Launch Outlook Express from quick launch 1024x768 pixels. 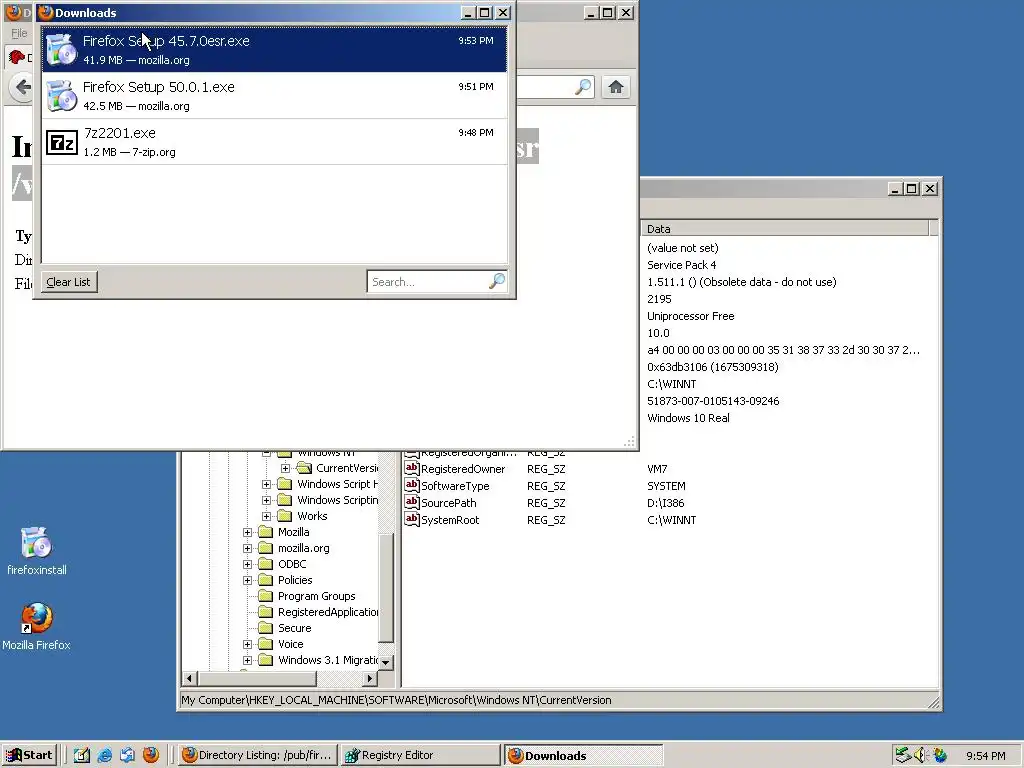[127, 755]
